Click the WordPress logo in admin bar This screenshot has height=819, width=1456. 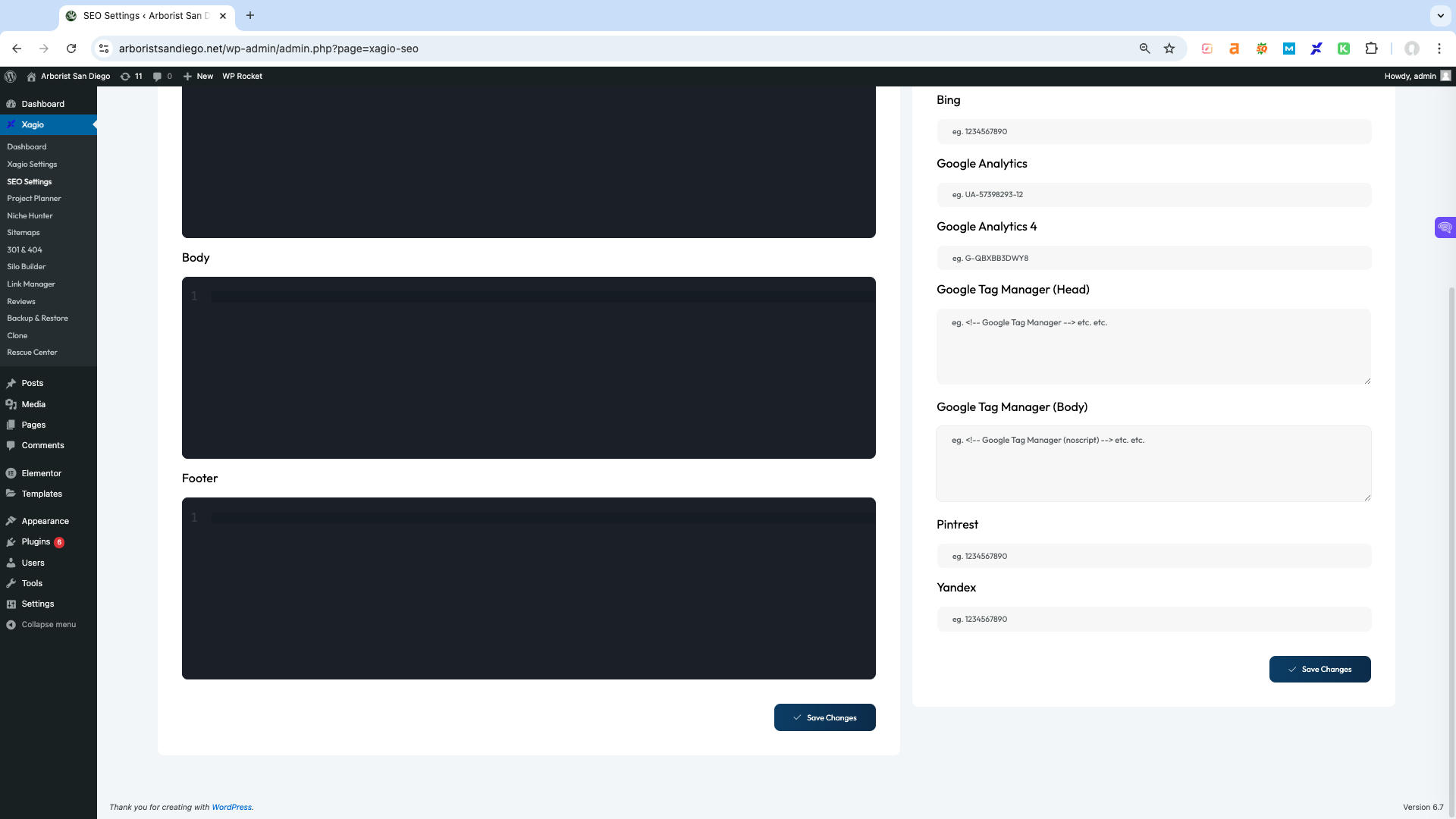pyautogui.click(x=11, y=76)
